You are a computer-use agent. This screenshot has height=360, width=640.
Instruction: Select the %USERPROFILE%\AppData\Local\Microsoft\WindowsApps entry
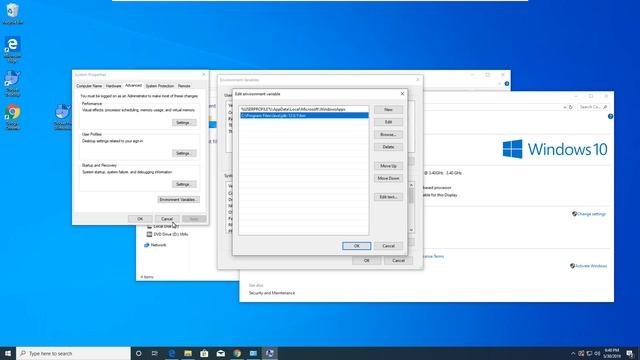click(x=304, y=109)
